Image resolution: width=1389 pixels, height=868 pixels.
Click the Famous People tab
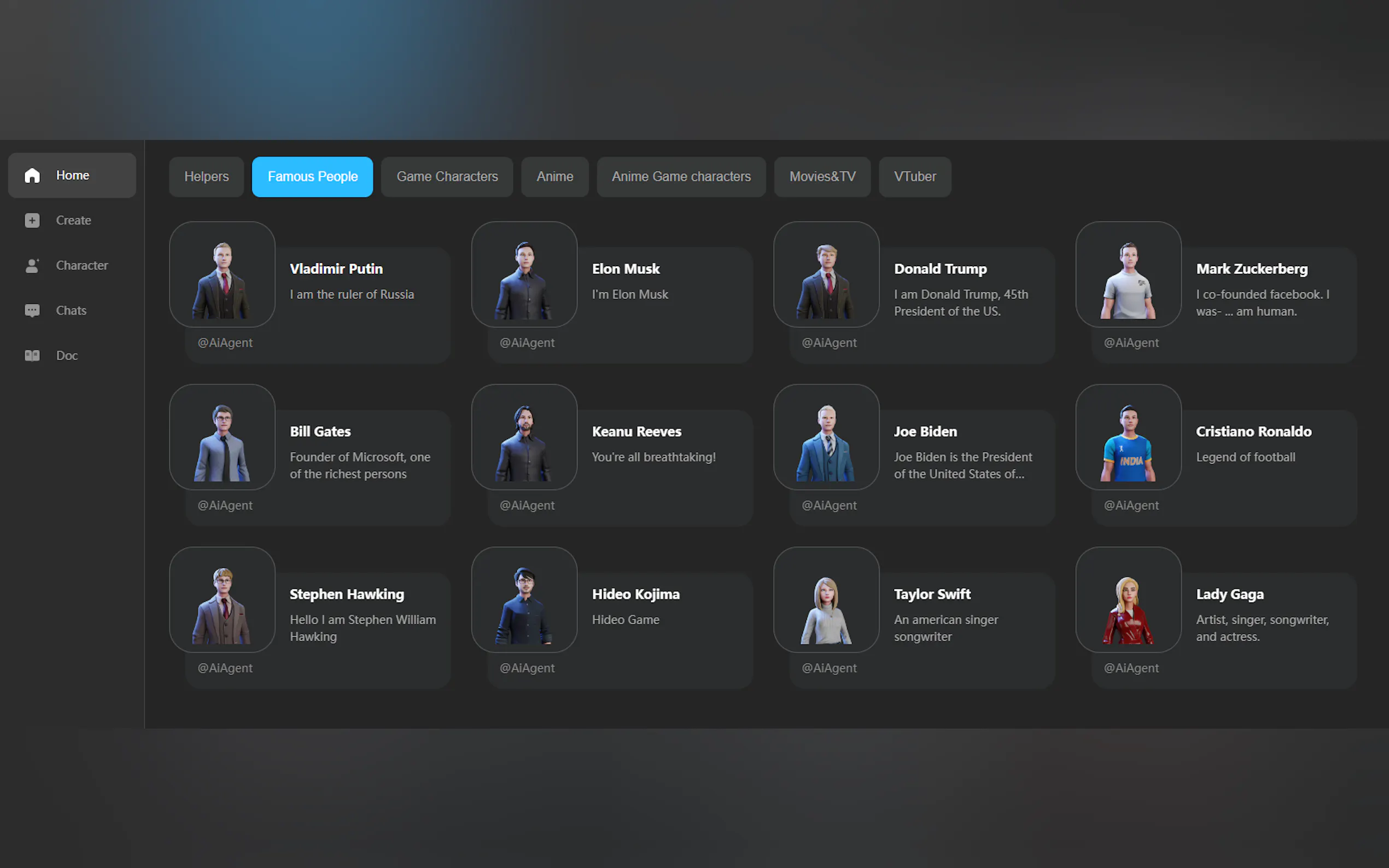pyautogui.click(x=312, y=177)
